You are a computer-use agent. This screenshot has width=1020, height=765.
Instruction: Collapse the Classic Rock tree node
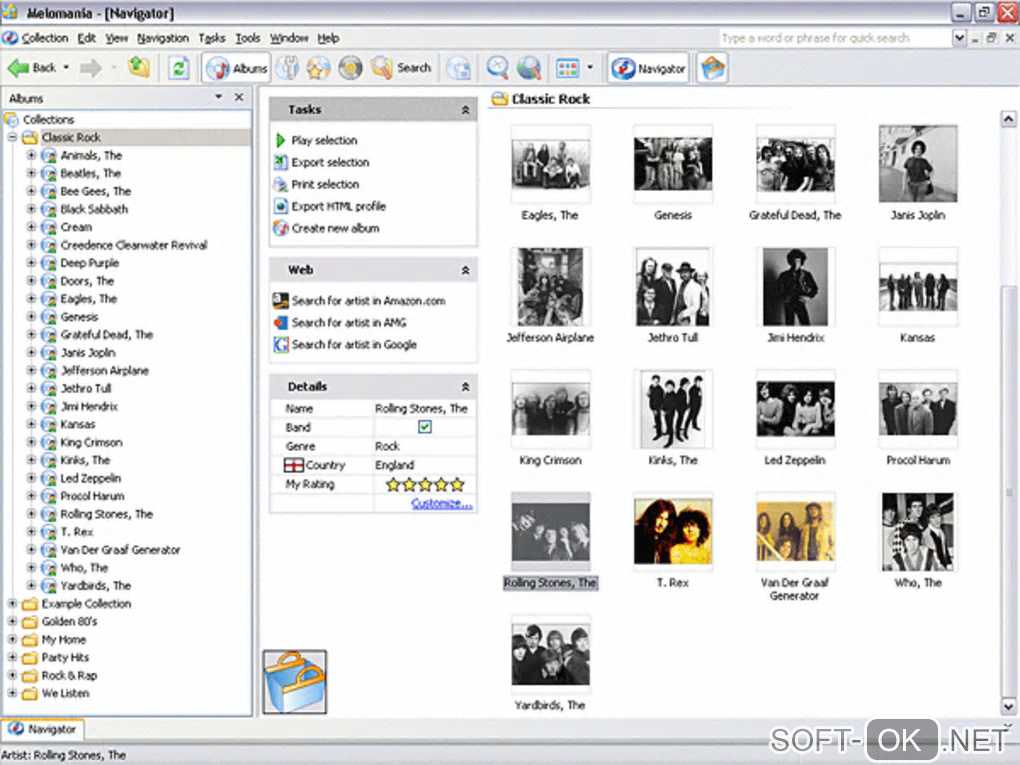[x=13, y=138]
